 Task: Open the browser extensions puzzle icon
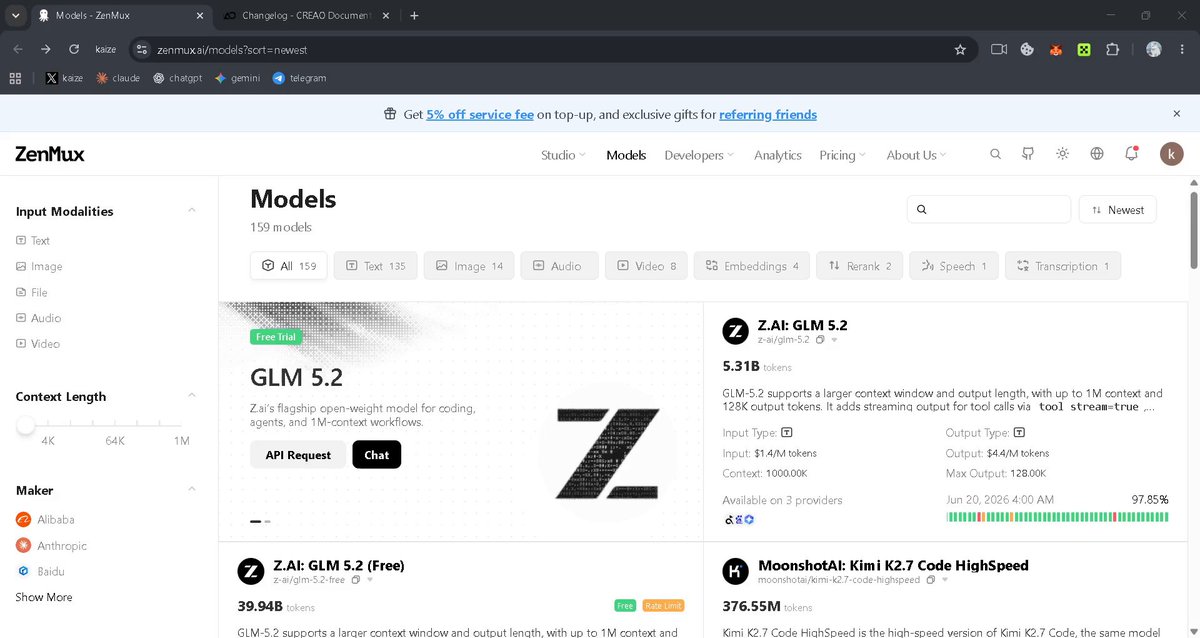(1112, 49)
